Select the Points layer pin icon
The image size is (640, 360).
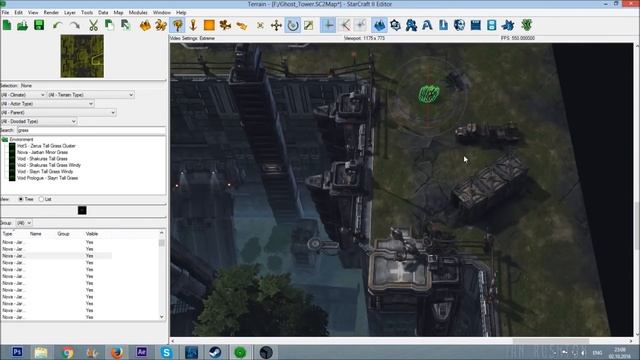click(x=193, y=25)
